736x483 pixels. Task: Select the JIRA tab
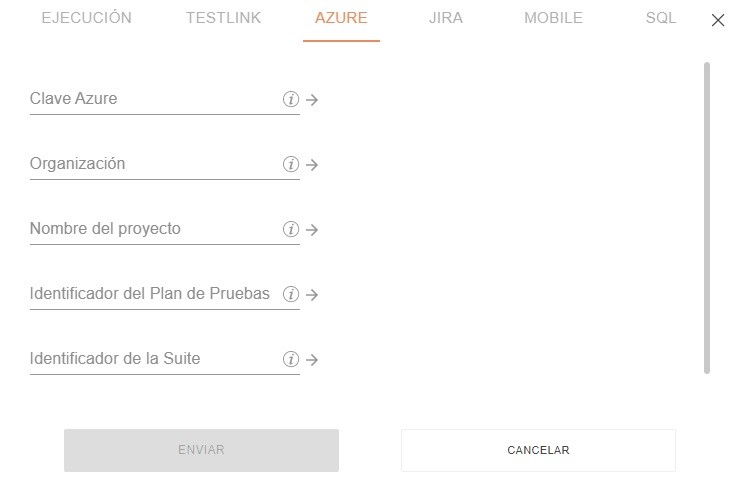(445, 18)
